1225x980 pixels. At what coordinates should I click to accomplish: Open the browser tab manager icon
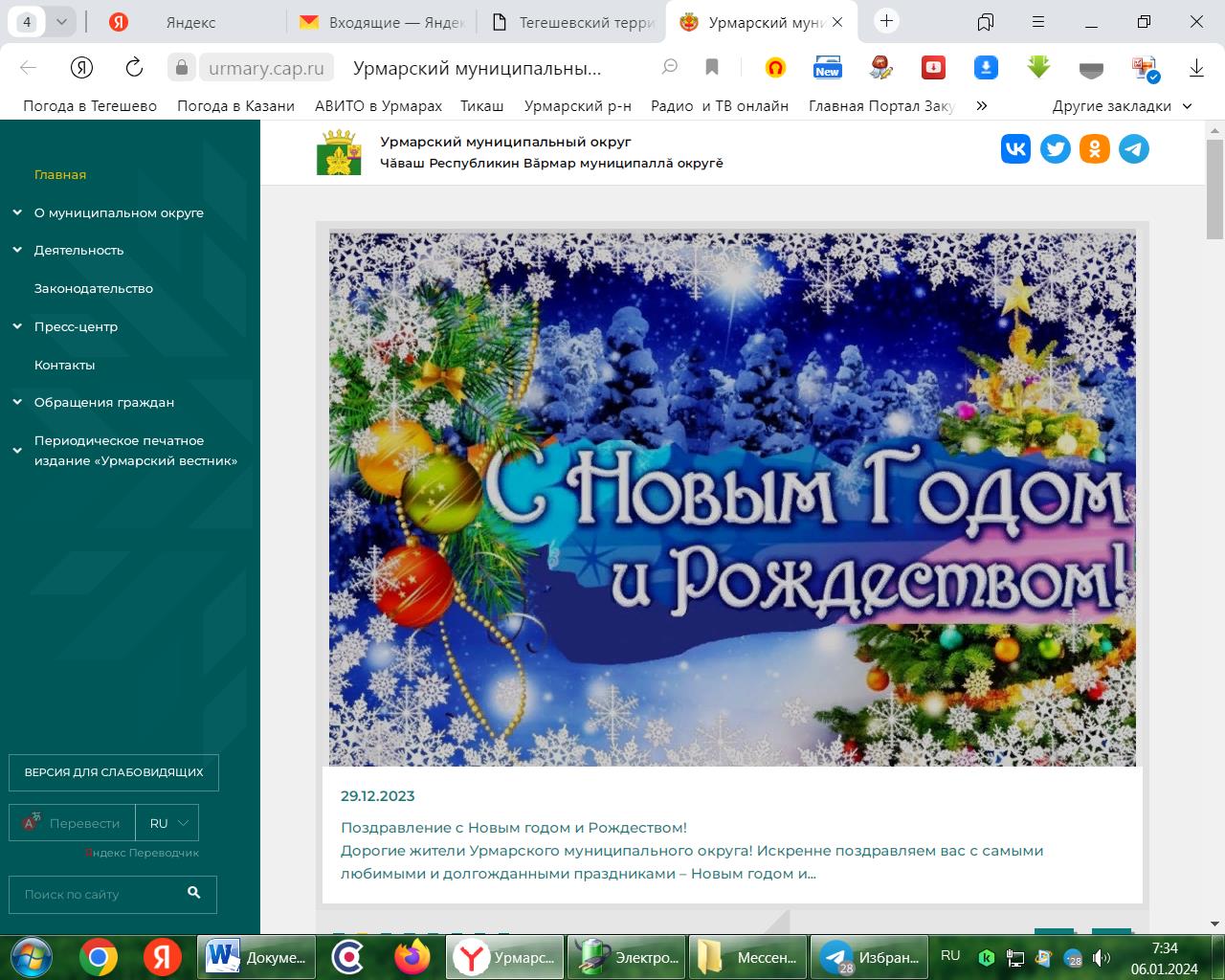point(986,21)
